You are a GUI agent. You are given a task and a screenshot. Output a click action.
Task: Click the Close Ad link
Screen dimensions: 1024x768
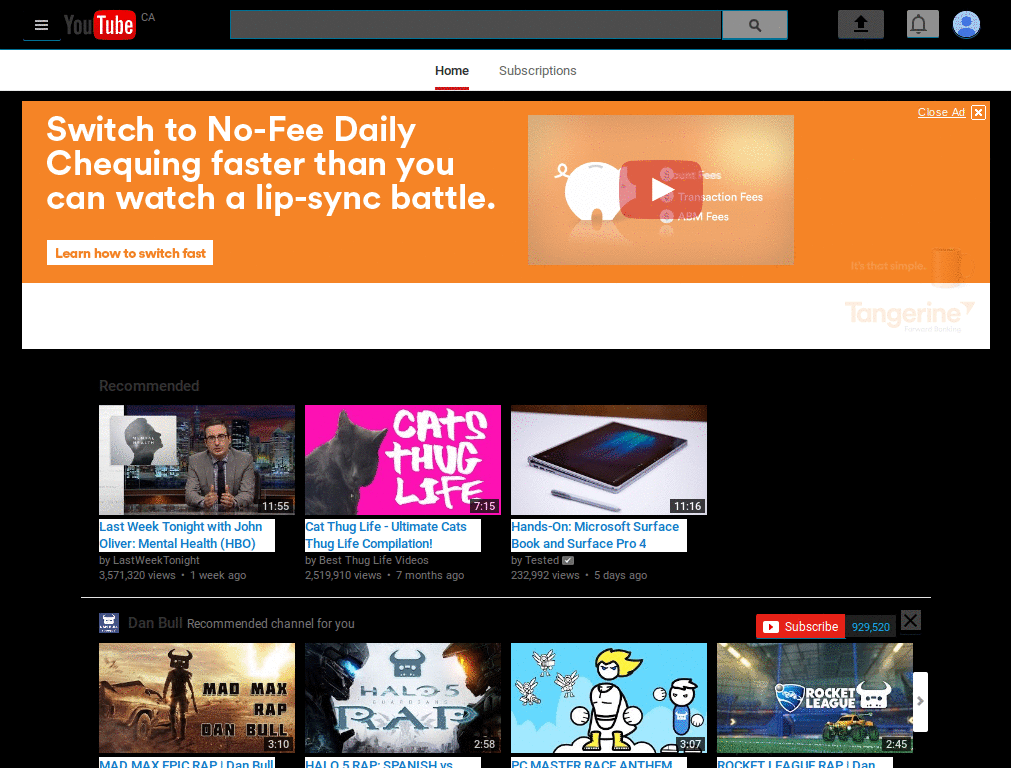point(941,112)
